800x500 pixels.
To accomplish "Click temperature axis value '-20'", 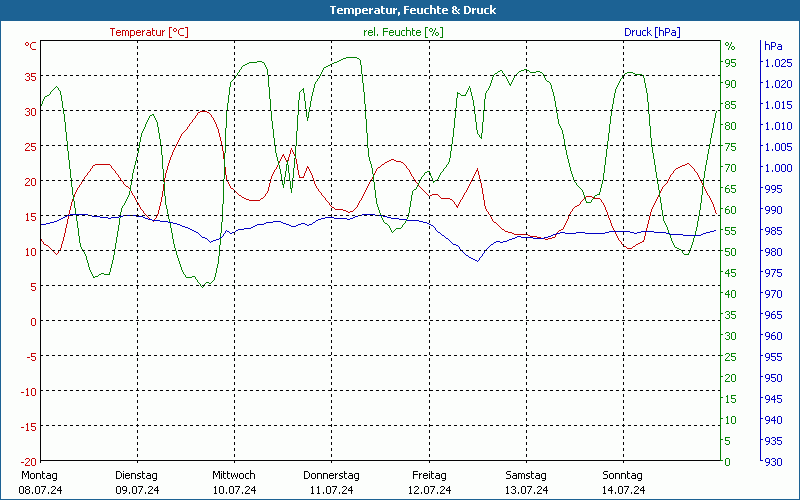I will click(29, 461).
